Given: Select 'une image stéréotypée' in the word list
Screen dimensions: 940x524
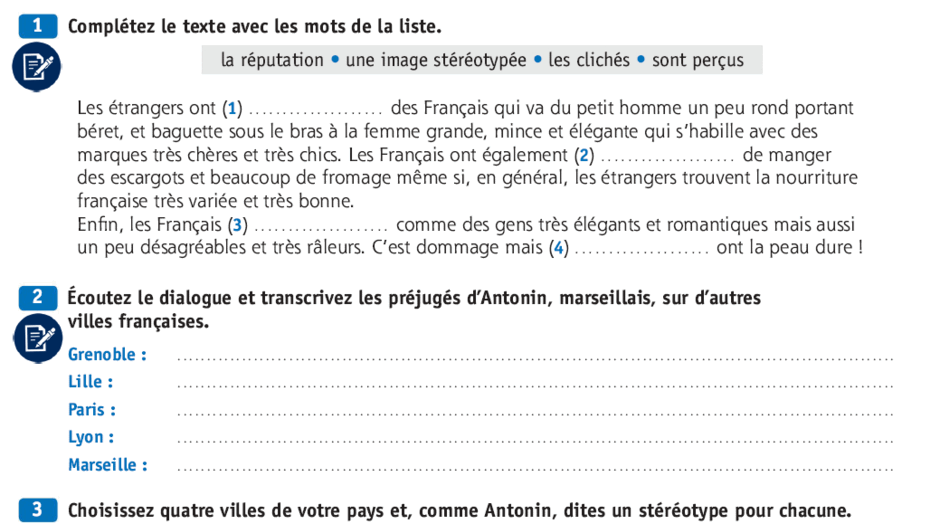Looking at the screenshot, I should pyautogui.click(x=436, y=60).
